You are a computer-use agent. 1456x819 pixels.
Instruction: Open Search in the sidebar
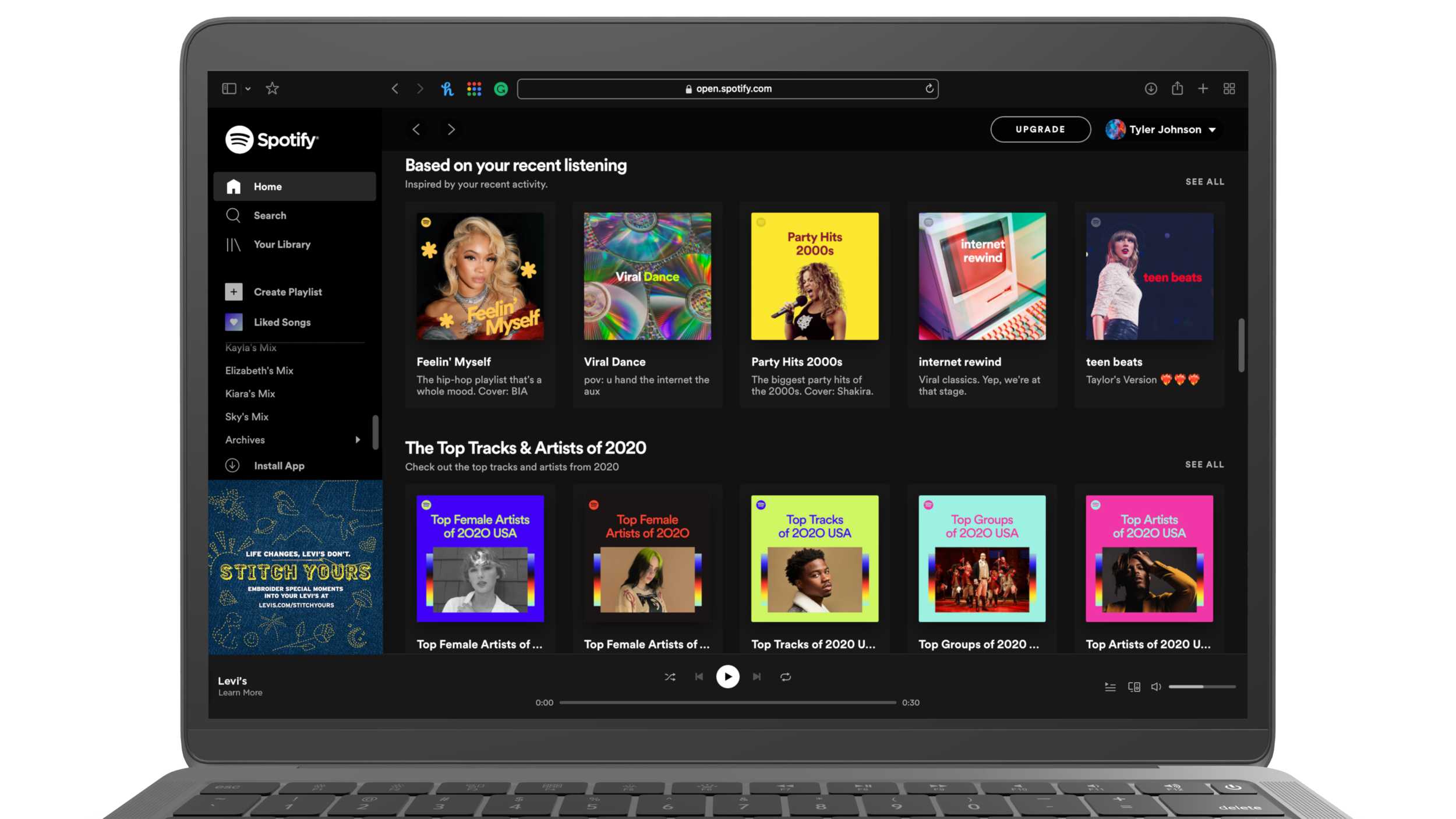coord(270,216)
